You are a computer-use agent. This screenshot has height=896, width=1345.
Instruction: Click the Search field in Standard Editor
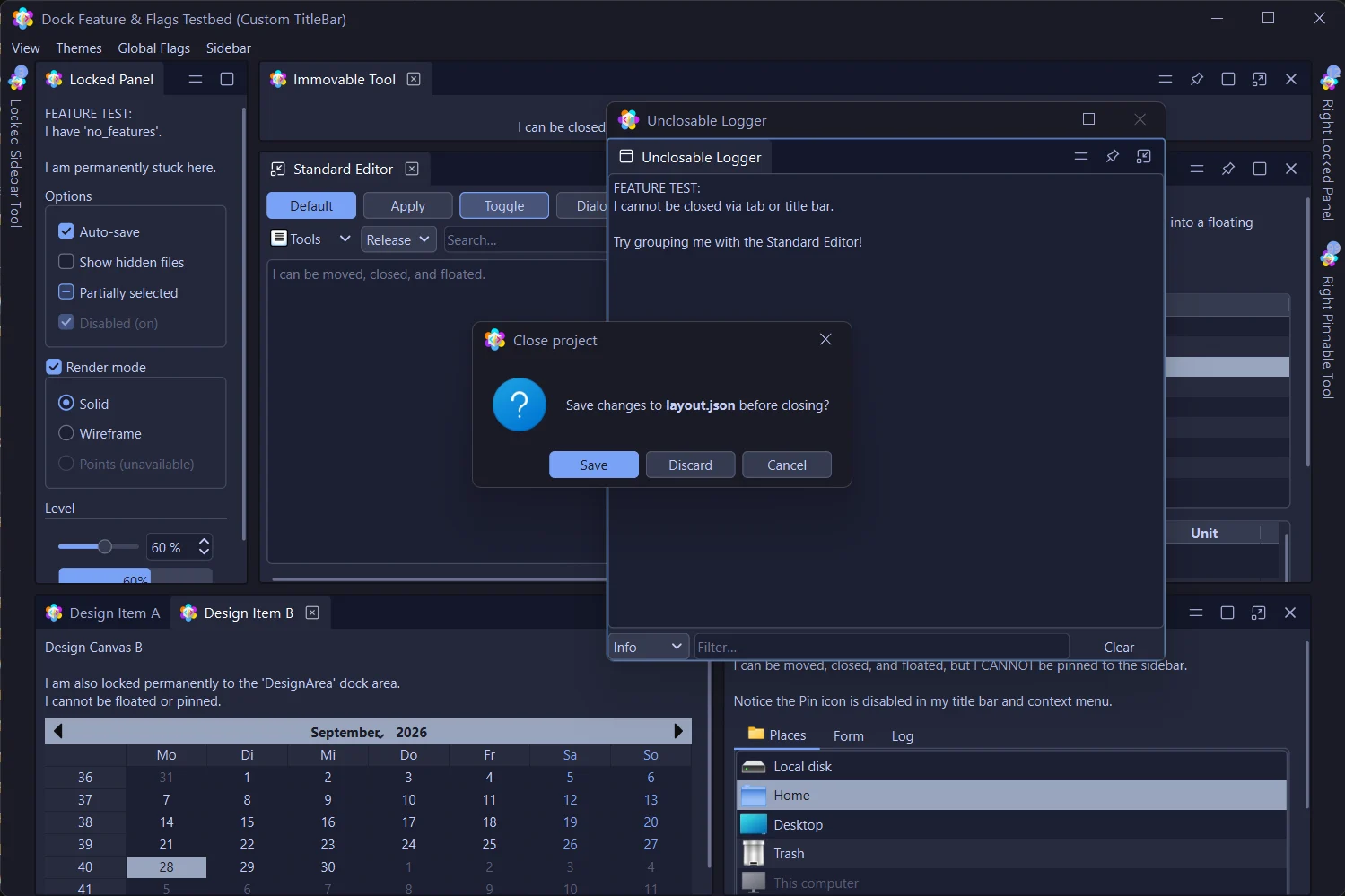tap(526, 239)
